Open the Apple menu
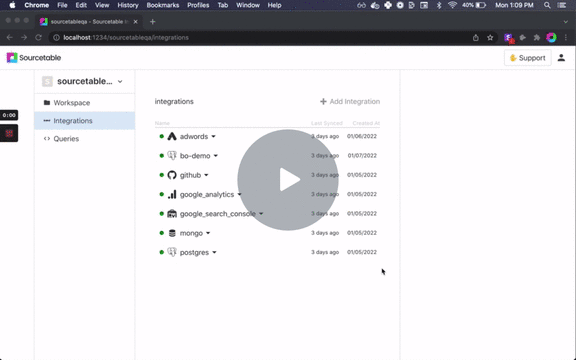Screen dimensions: 576x360 tap(12, 5)
